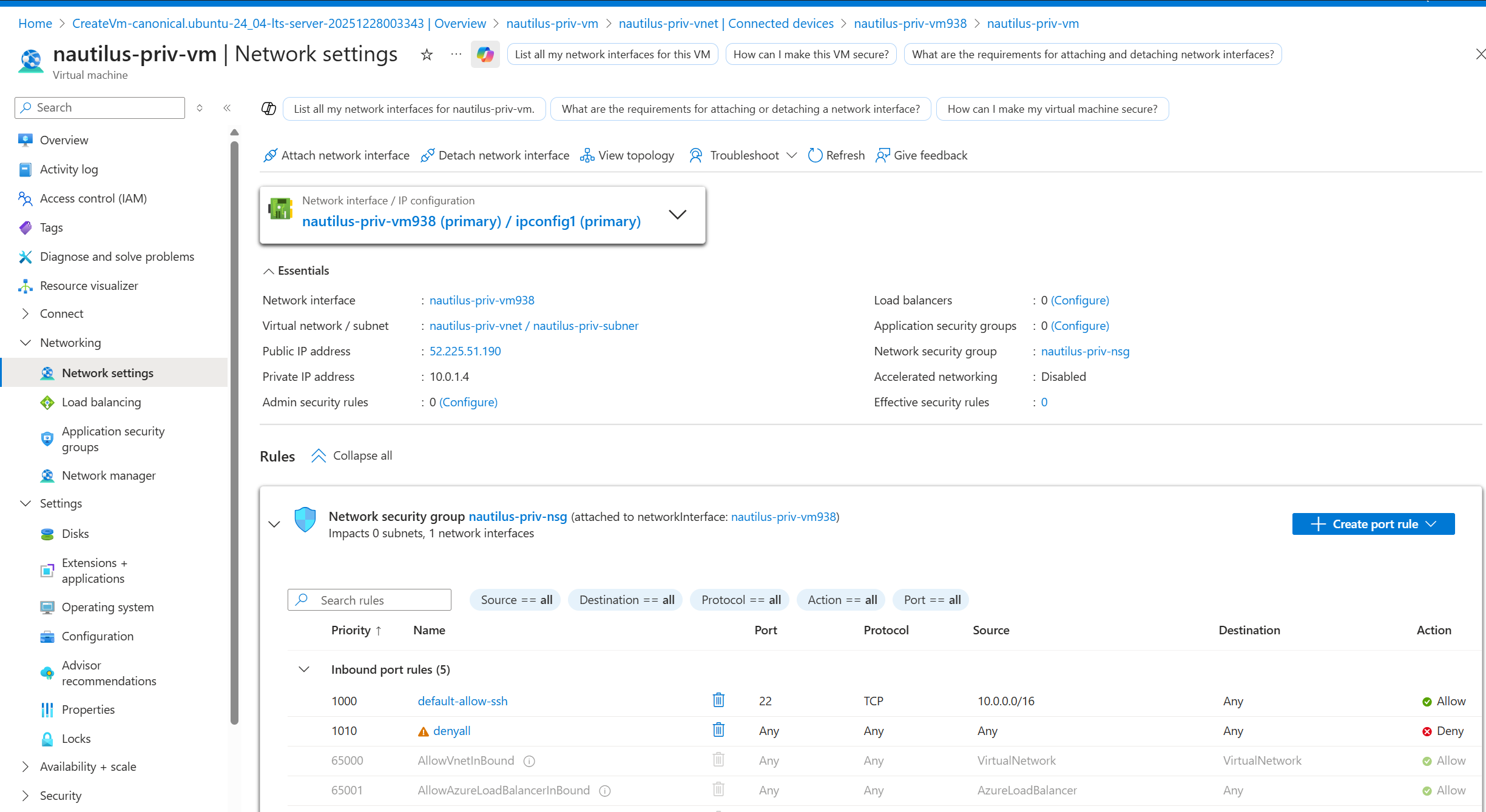Favorite this page with the star icon
1486x812 pixels.
[x=427, y=55]
